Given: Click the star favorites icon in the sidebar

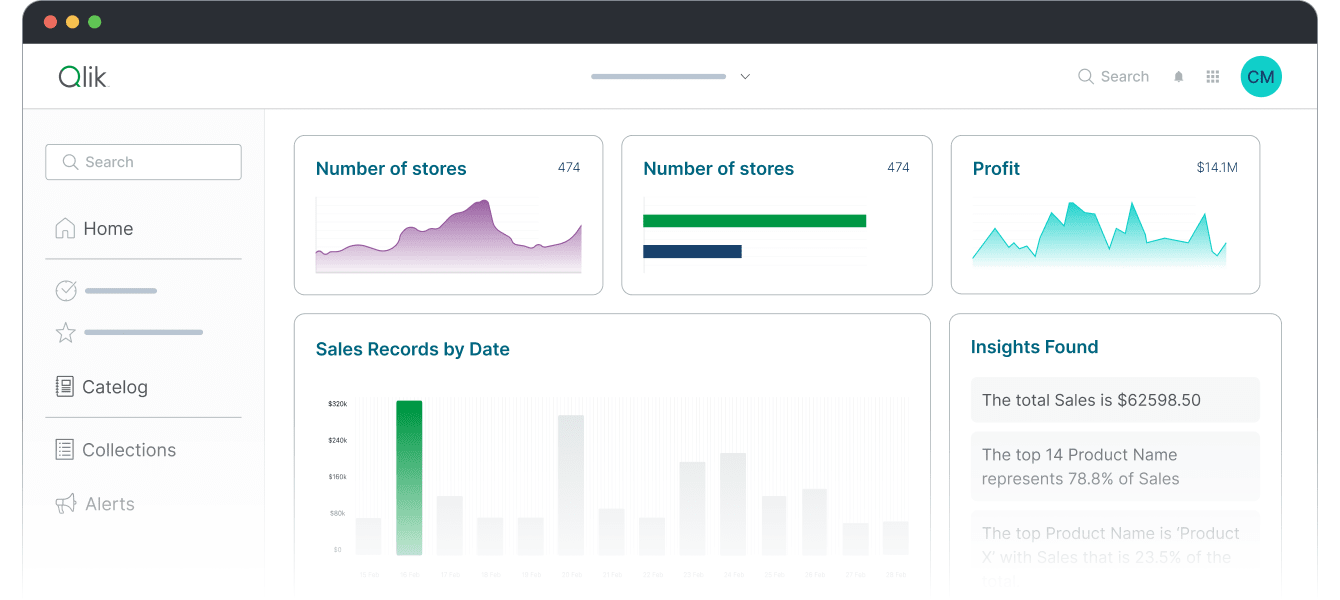Looking at the screenshot, I should click(x=65, y=331).
